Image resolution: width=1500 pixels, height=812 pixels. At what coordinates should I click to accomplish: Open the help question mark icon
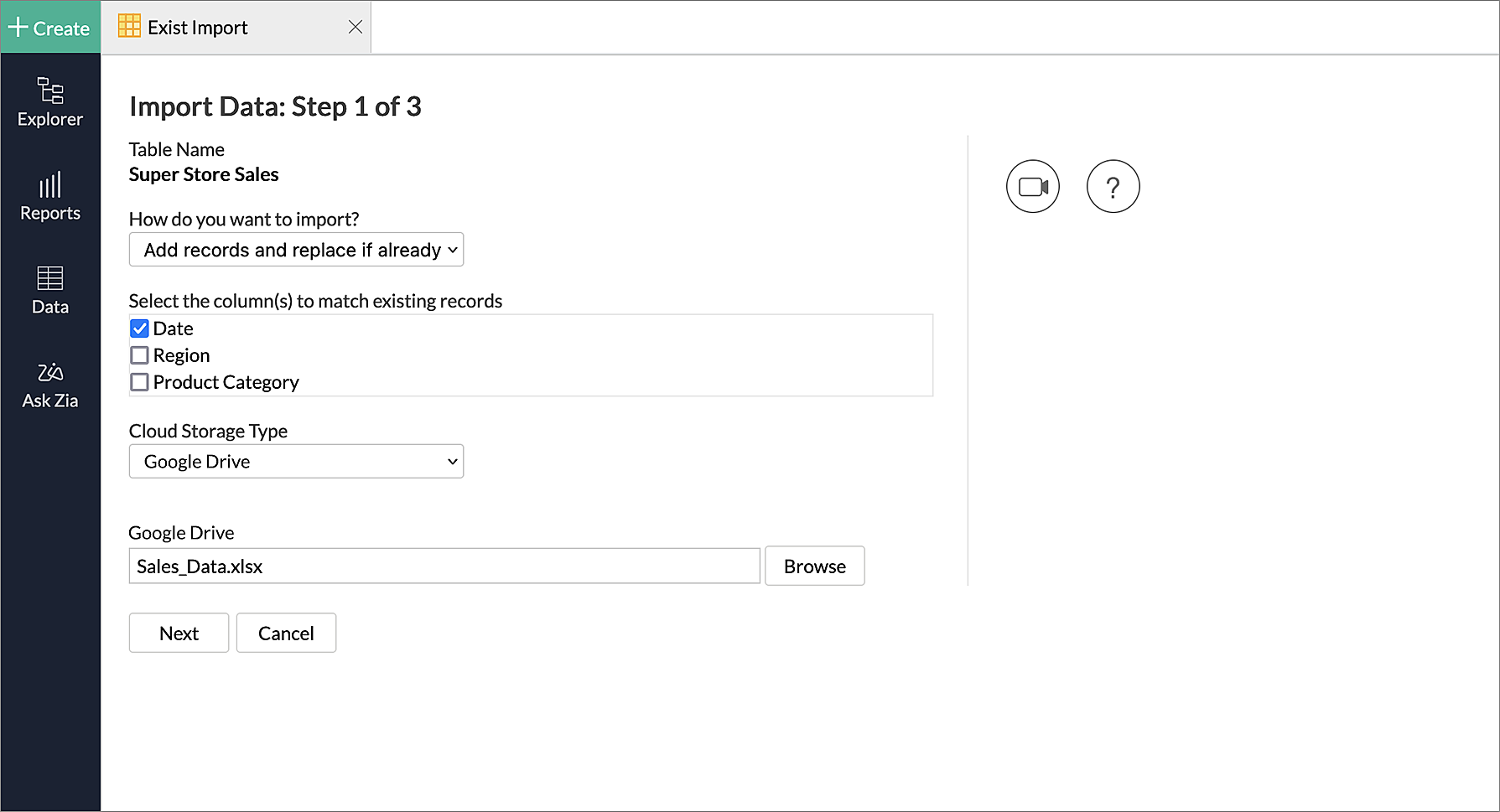pos(1113,186)
